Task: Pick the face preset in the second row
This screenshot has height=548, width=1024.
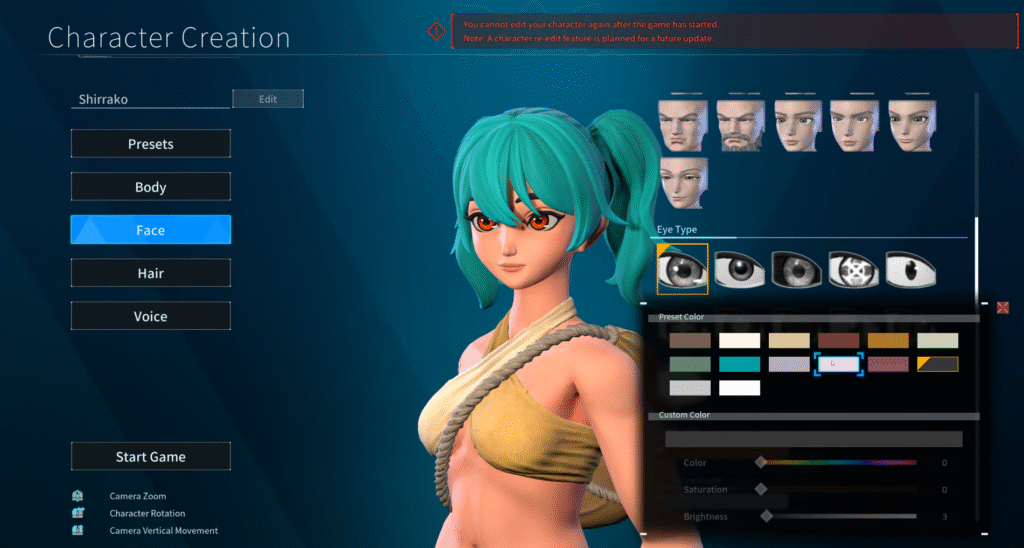Action: click(x=683, y=182)
